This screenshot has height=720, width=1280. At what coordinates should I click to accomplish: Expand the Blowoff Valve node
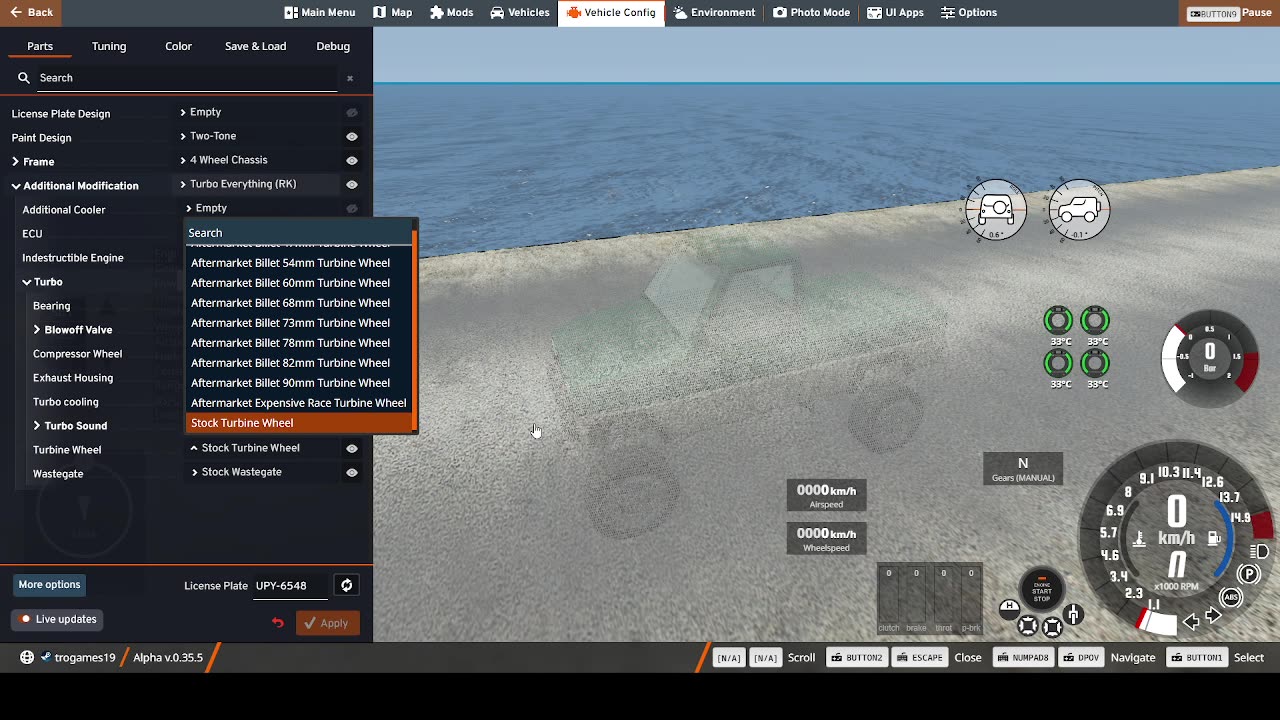tap(37, 330)
